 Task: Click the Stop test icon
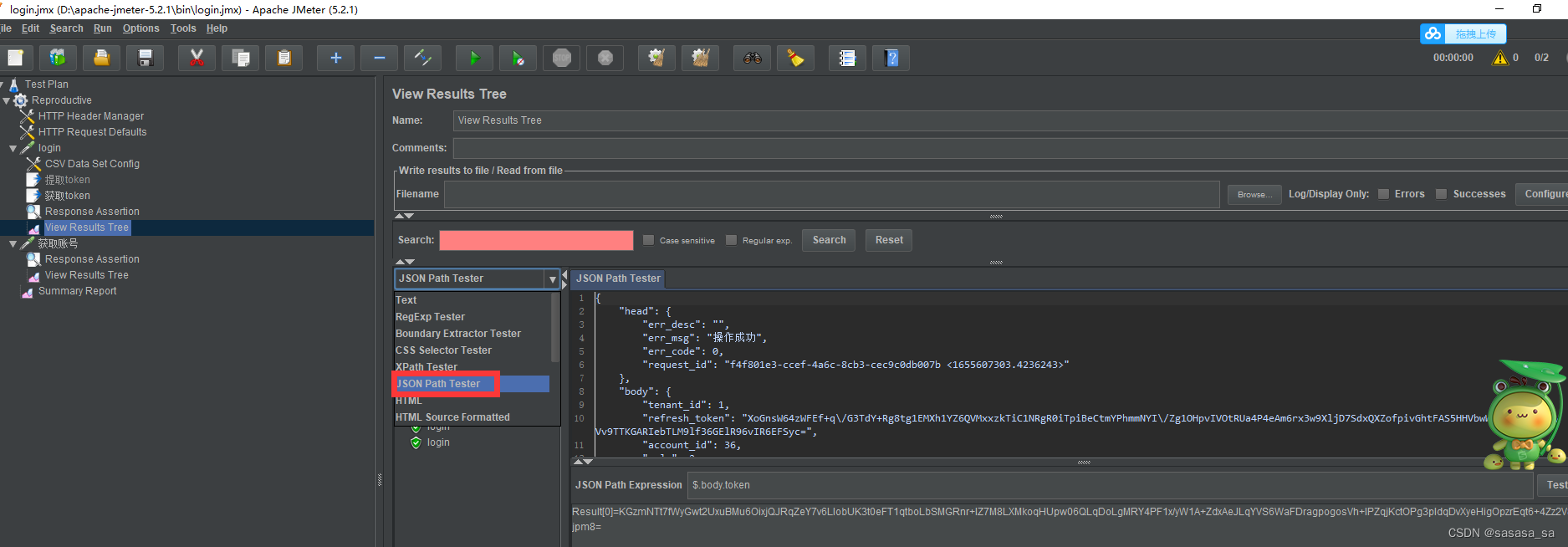click(x=562, y=58)
